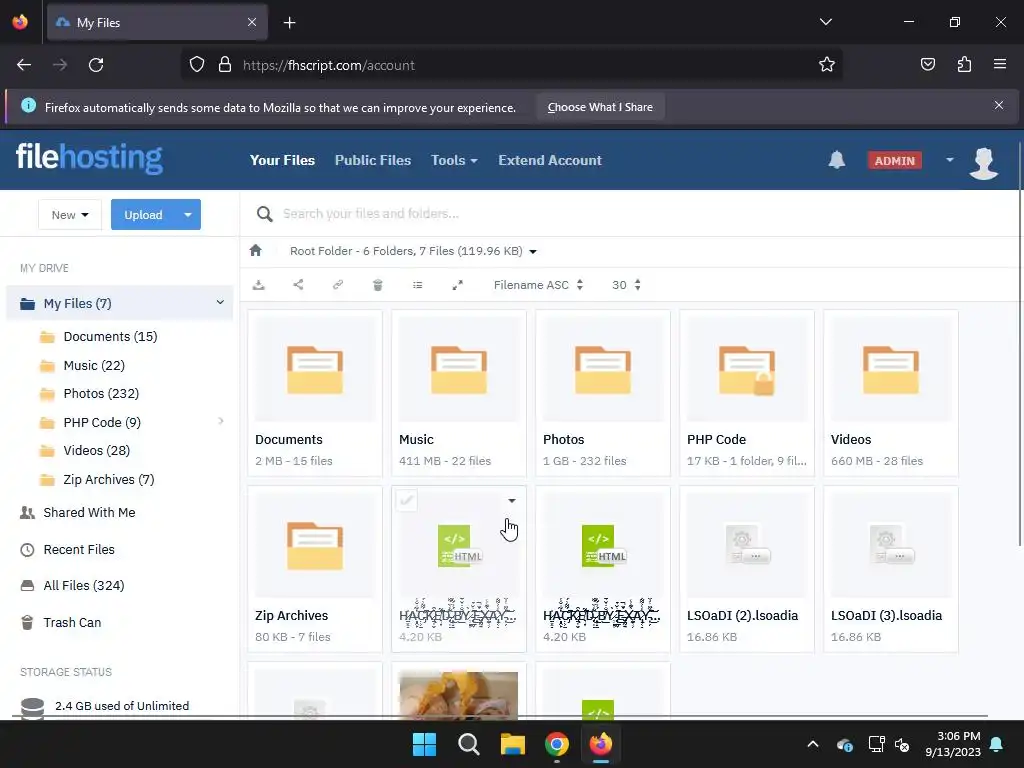Open Windows Start button

424,744
